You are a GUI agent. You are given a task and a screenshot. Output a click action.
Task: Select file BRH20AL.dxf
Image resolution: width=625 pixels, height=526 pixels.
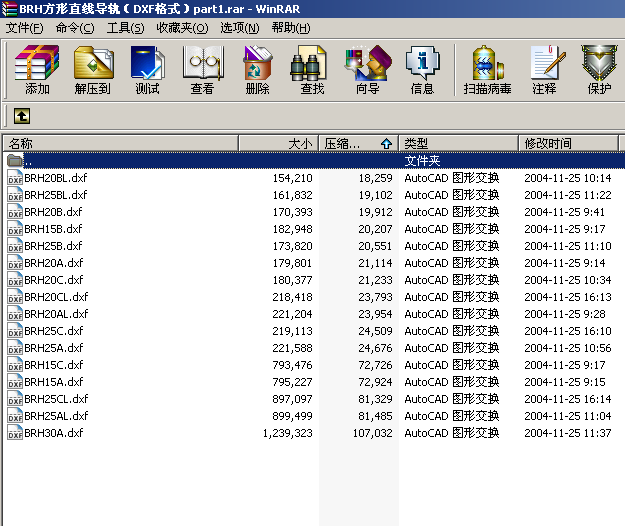tap(56, 314)
